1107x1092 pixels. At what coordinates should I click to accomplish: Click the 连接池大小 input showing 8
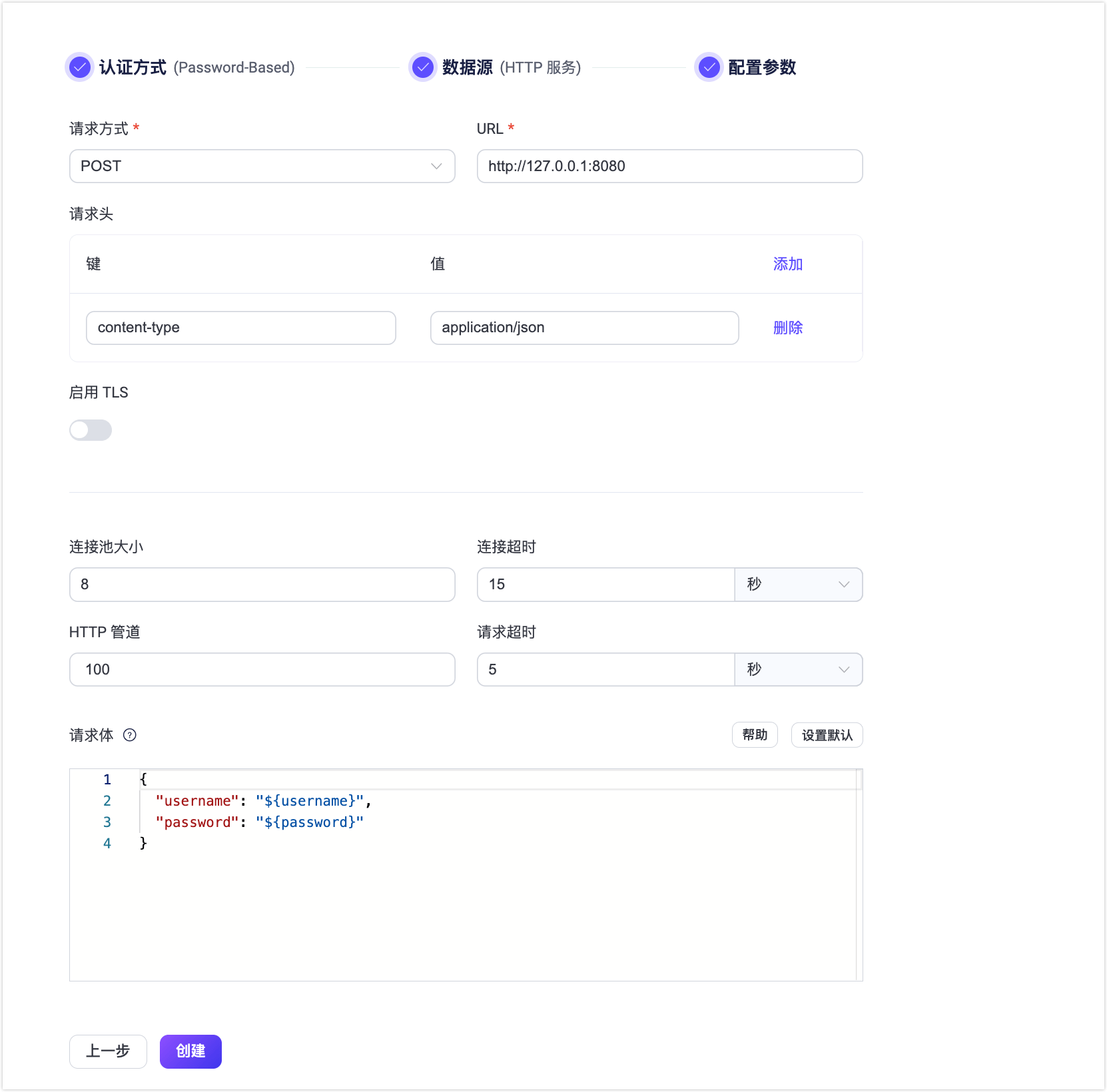point(262,585)
